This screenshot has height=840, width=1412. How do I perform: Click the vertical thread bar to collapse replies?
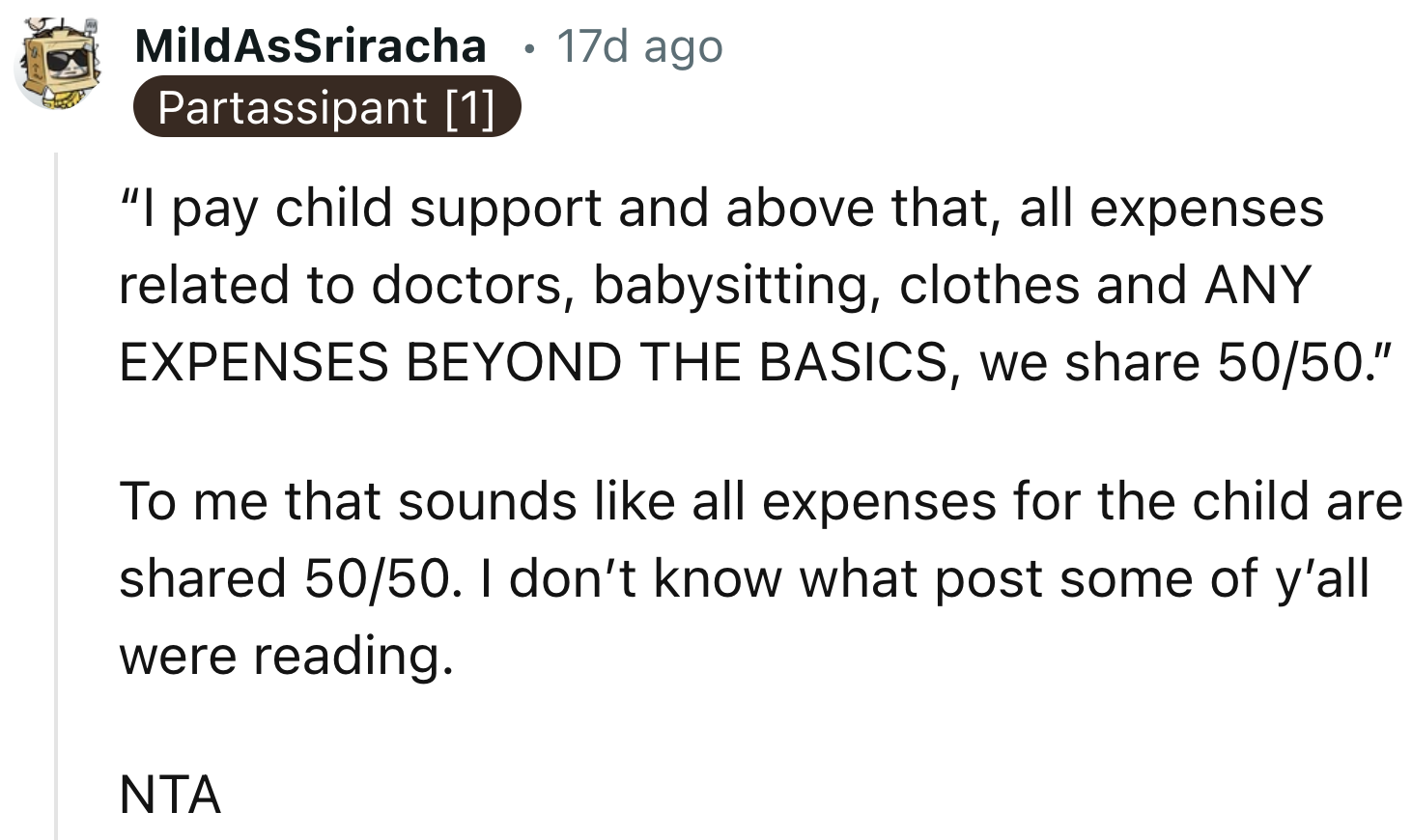[x=56, y=483]
